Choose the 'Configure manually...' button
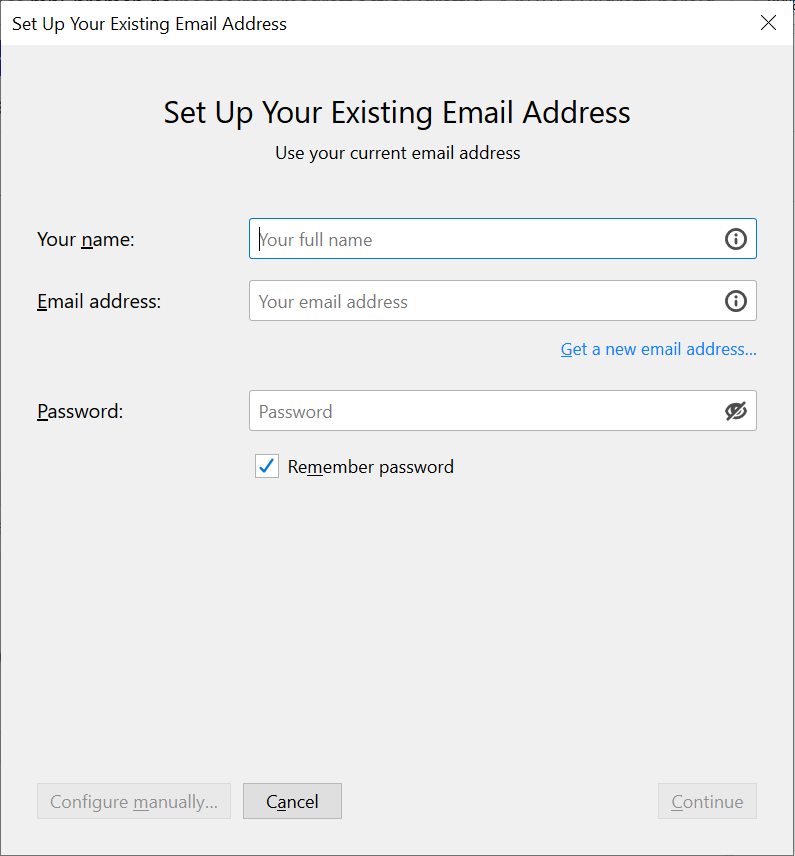The width and height of the screenshot is (795, 856). (134, 801)
